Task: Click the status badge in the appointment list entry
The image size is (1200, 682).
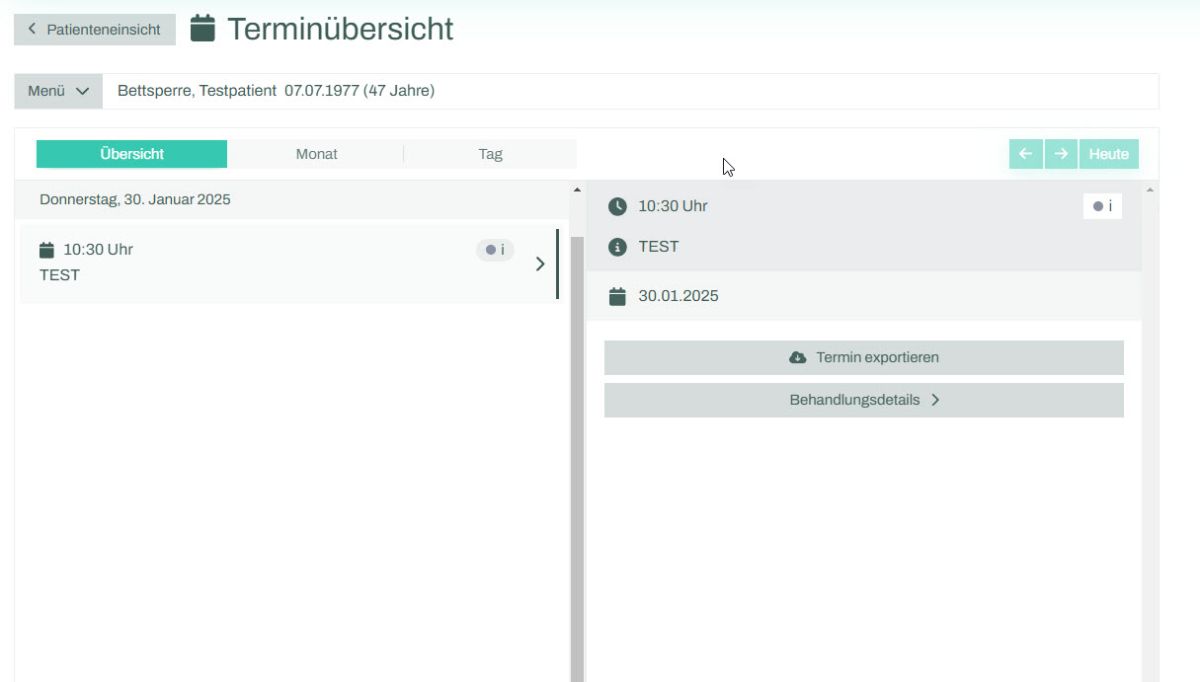Action: click(x=495, y=250)
